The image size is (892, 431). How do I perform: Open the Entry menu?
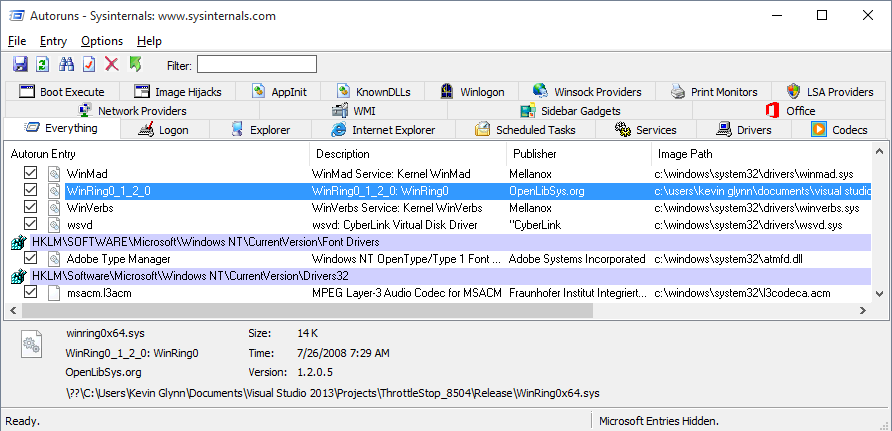pyautogui.click(x=53, y=41)
